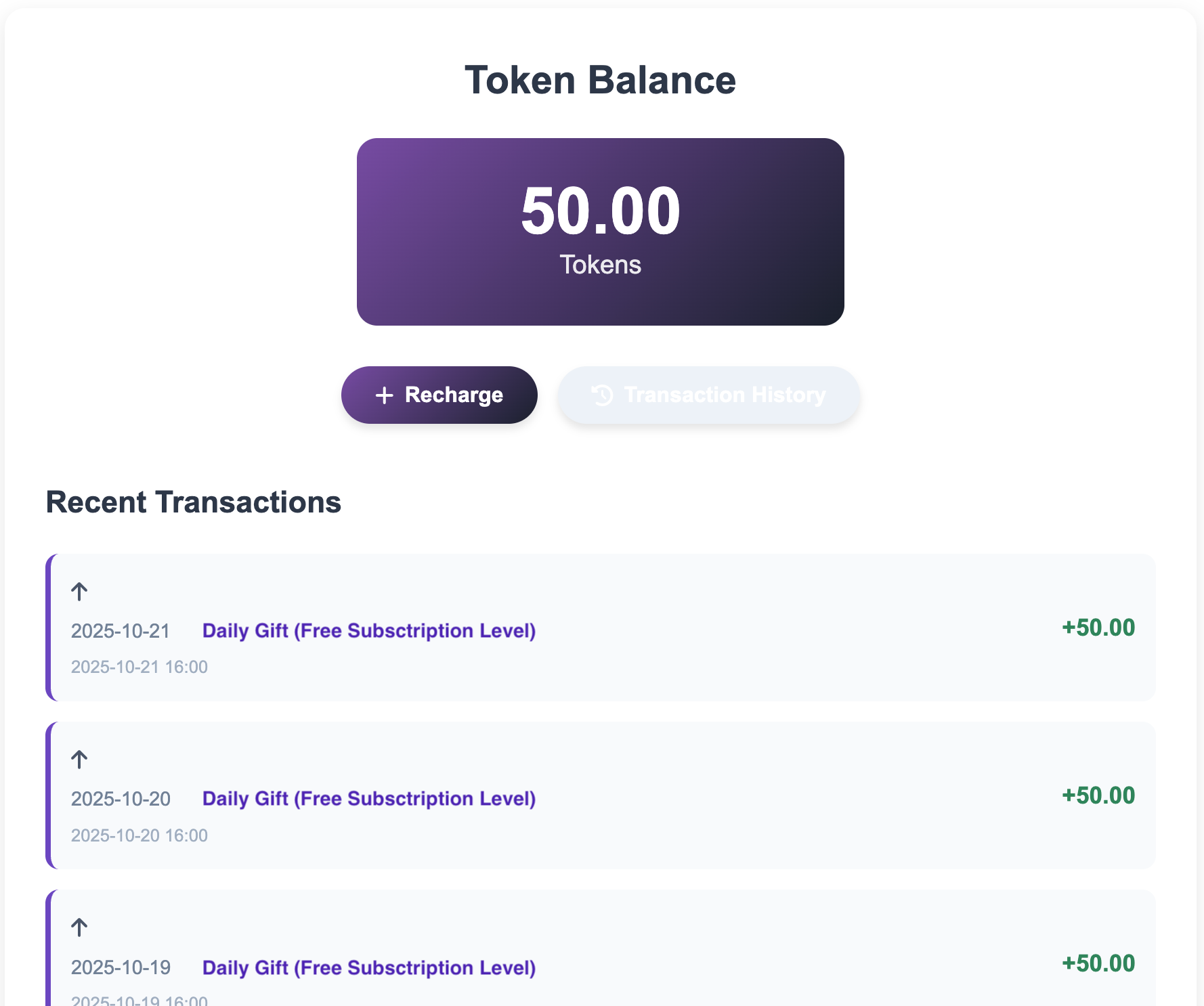Click the 50.00 Tokens balance card

click(x=600, y=232)
